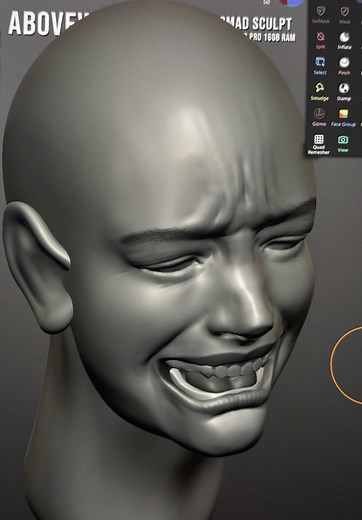
Task: Select the Smudge tool
Action: point(320,91)
